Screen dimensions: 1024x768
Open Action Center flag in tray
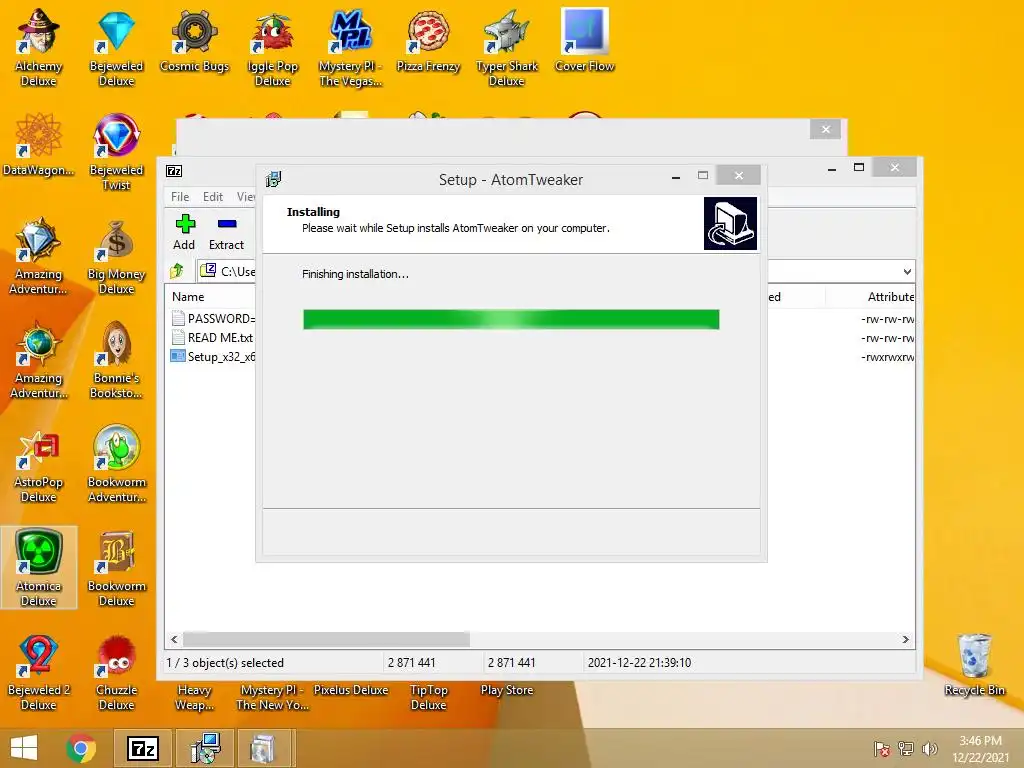[882, 749]
